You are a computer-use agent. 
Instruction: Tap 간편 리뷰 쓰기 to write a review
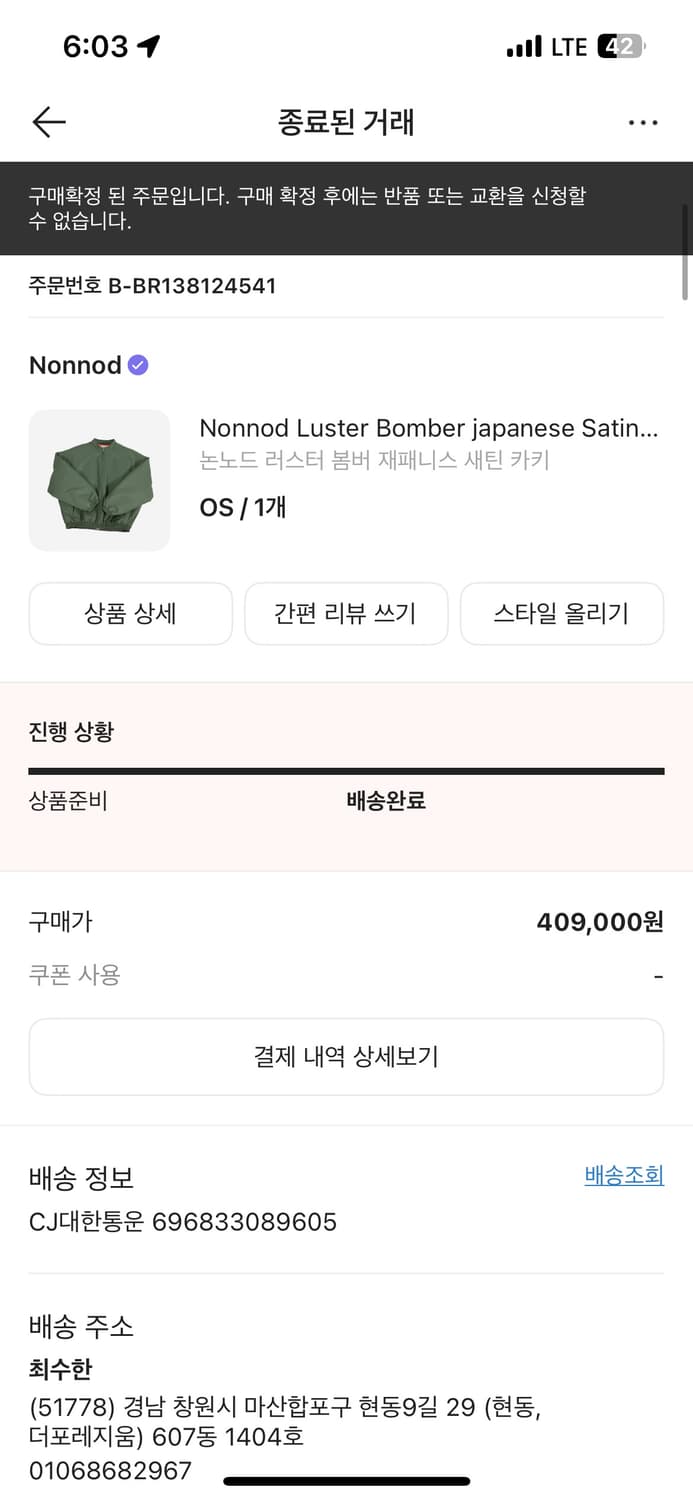click(346, 613)
